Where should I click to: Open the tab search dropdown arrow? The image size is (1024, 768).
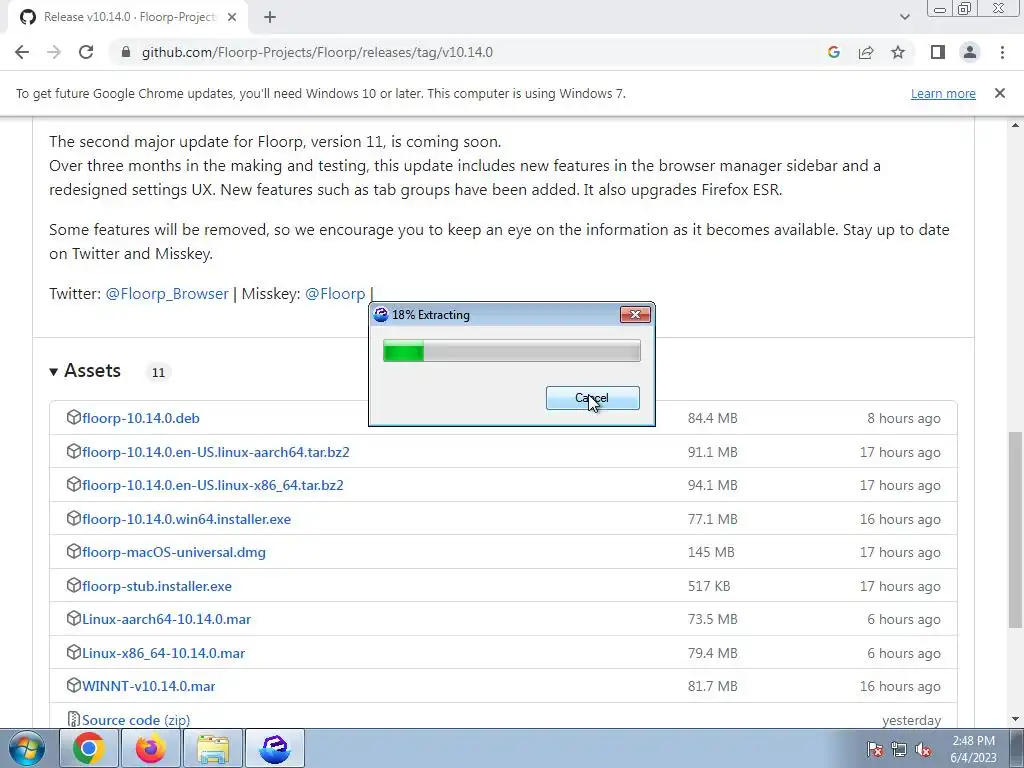click(x=904, y=17)
